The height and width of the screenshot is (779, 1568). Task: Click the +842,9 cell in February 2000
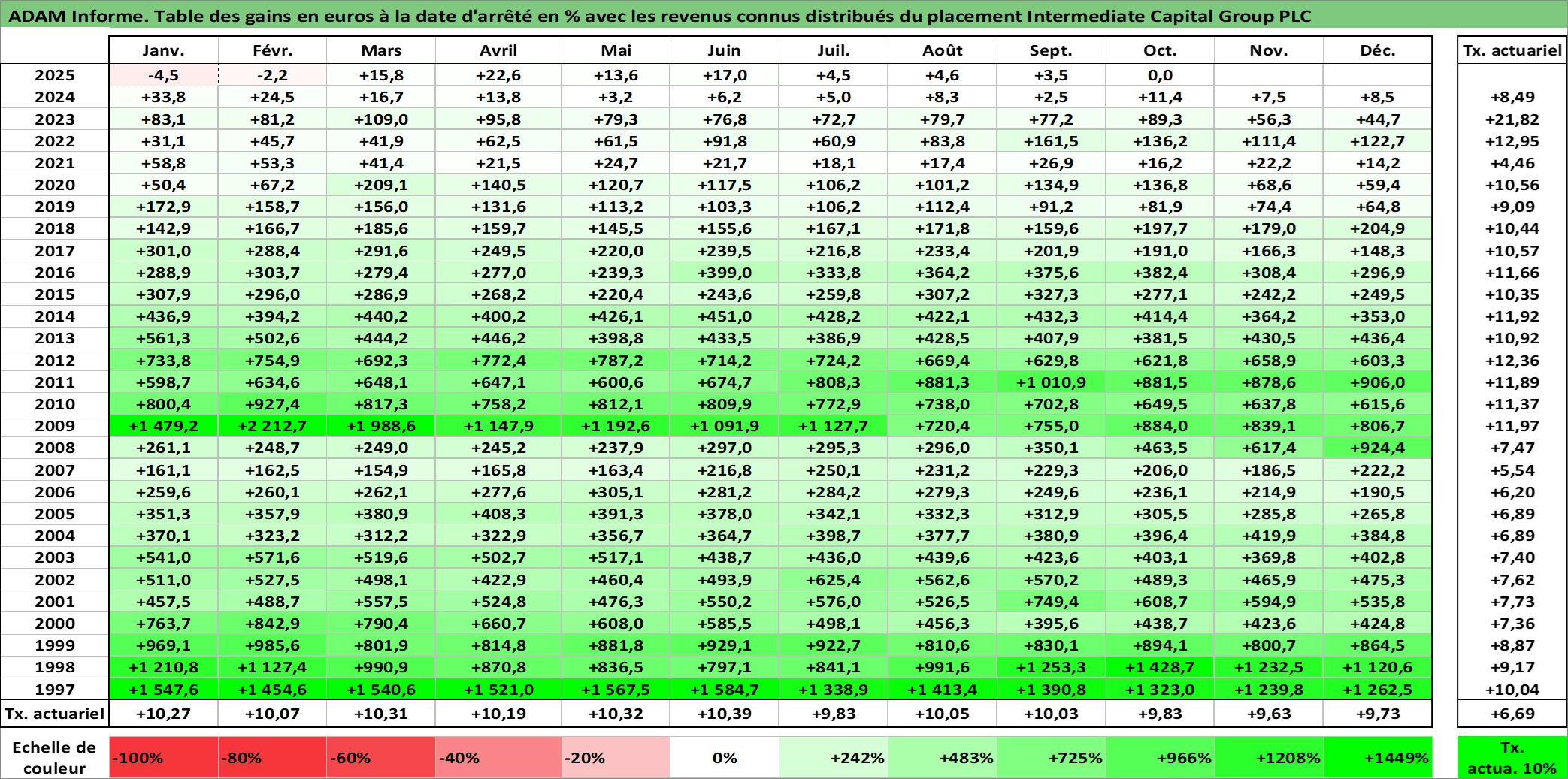point(272,624)
